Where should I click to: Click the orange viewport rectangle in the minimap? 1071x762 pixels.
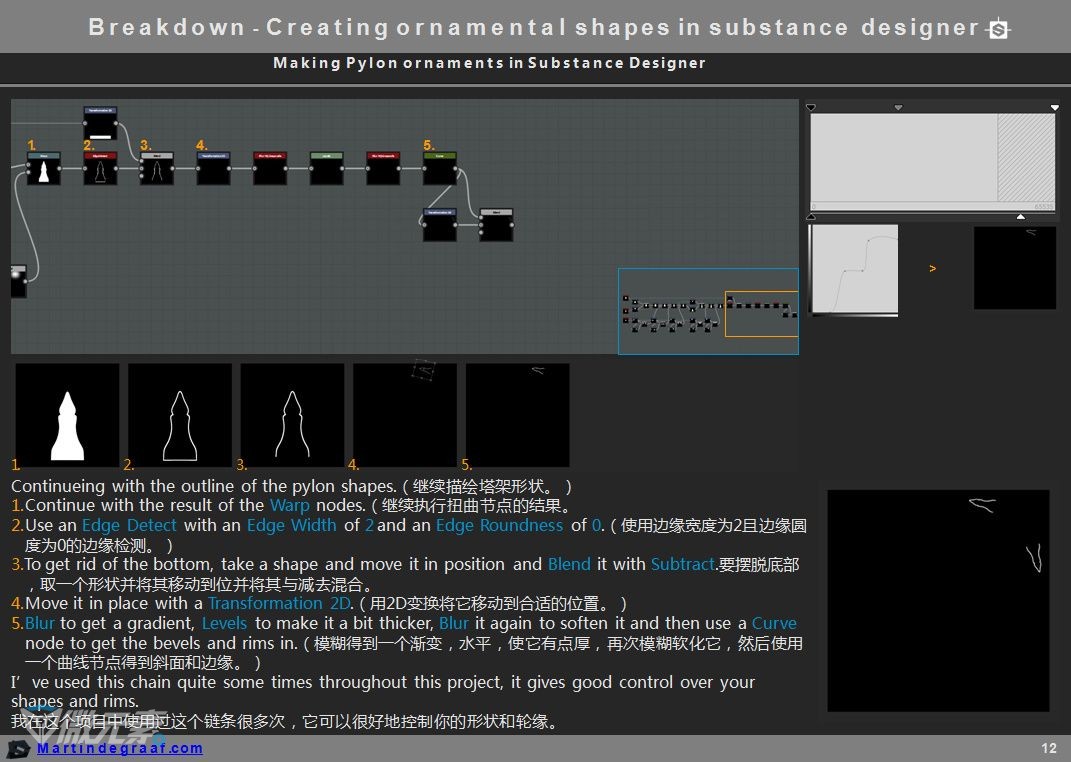coord(761,314)
